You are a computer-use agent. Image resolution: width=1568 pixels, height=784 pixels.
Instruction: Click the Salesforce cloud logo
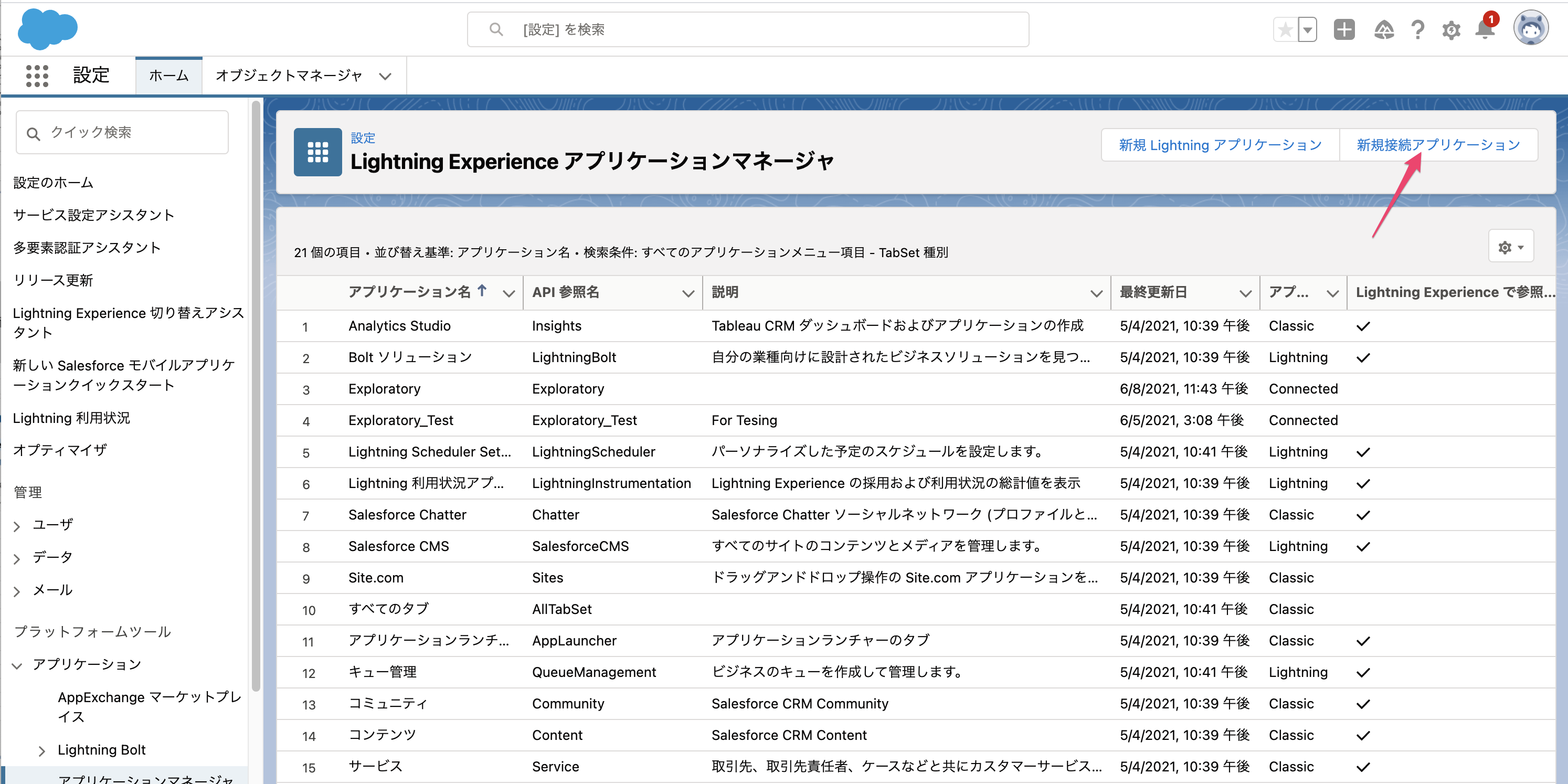(x=47, y=29)
